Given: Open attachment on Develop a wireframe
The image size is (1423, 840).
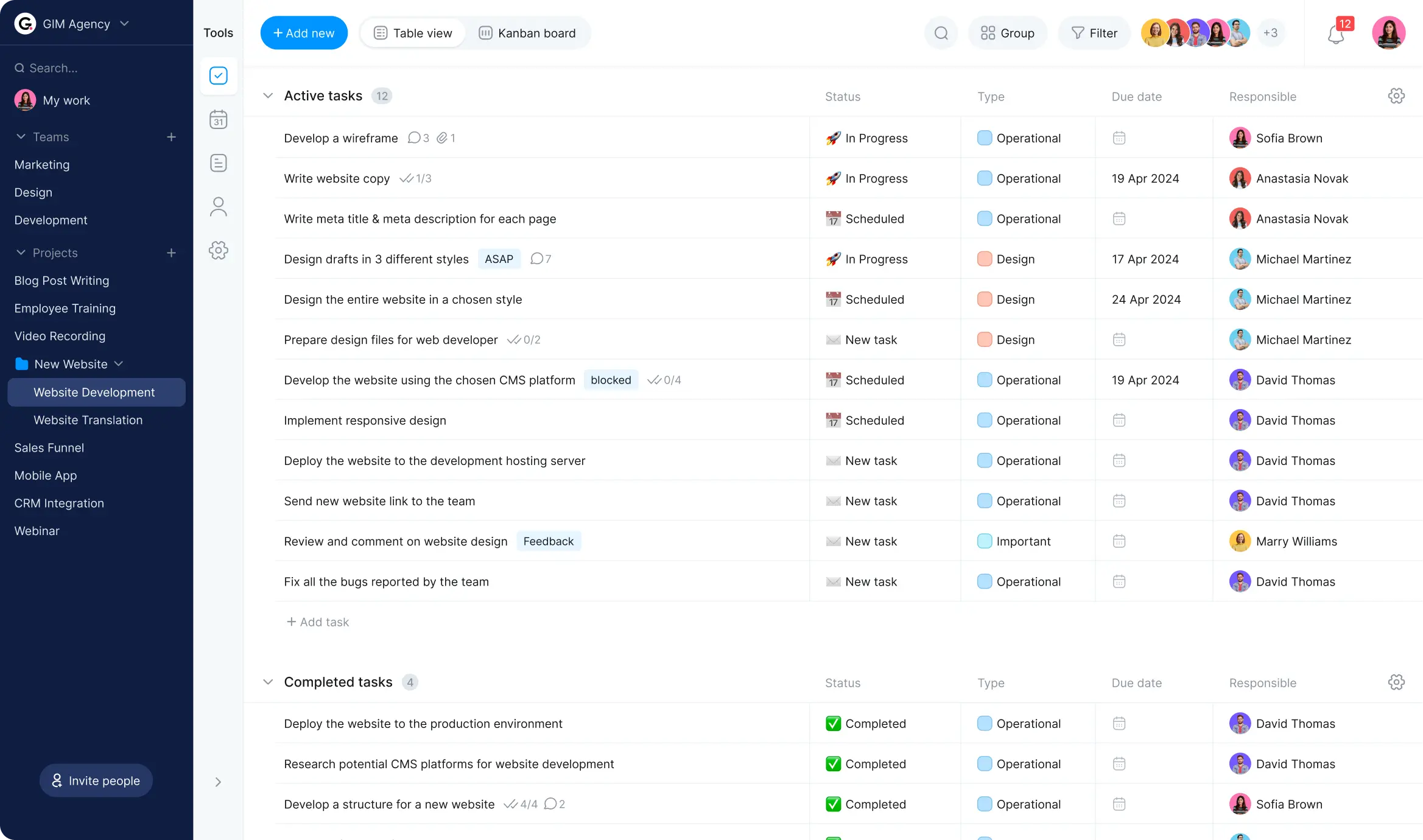Looking at the screenshot, I should 446,138.
